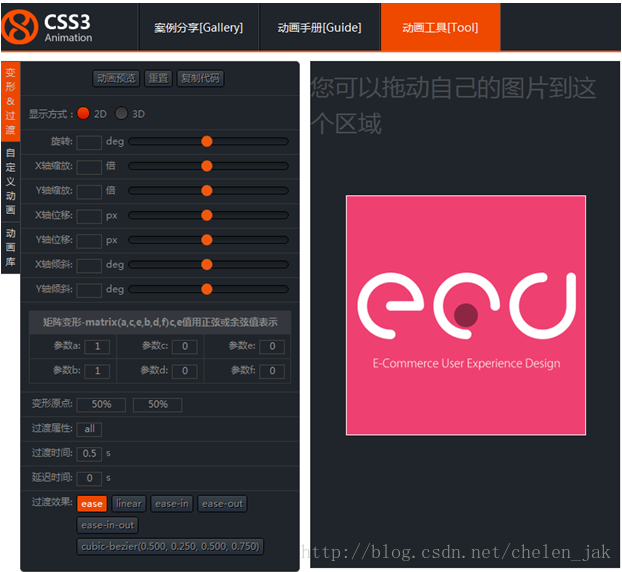Click the pink eoud preview image
The height and width of the screenshot is (572, 622).
[x=466, y=315]
